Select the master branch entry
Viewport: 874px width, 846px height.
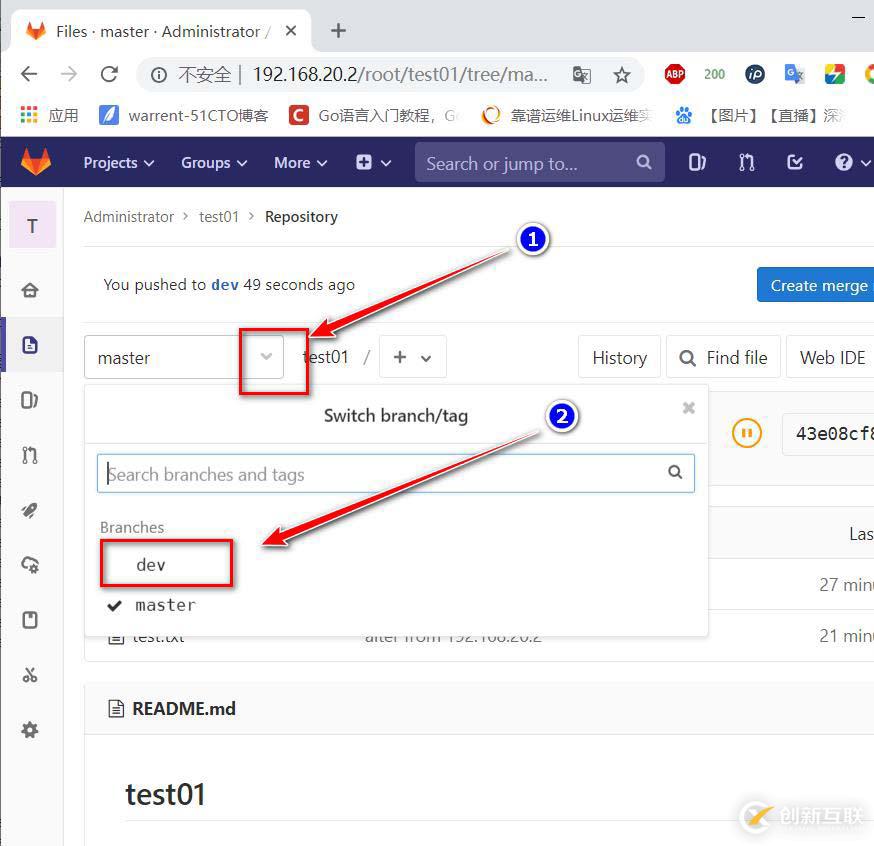point(166,605)
